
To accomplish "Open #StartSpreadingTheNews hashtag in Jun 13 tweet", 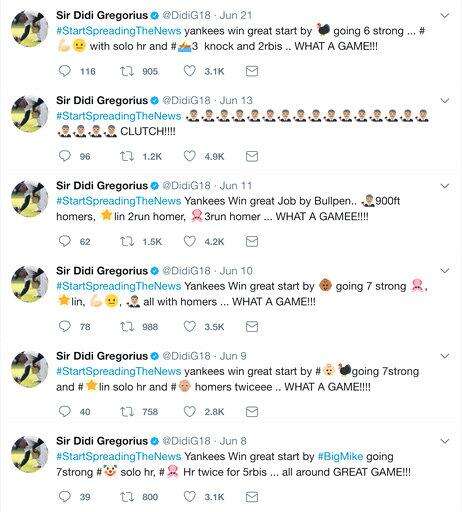I will (x=119, y=116).
